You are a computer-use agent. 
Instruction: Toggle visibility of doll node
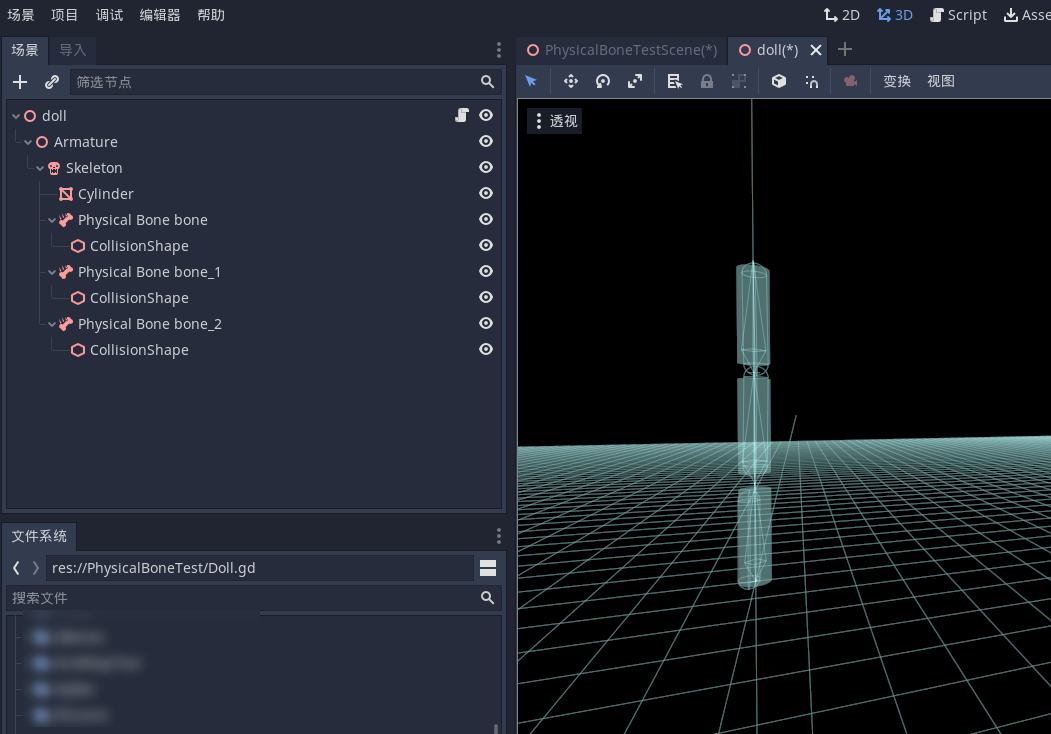pyautogui.click(x=486, y=115)
